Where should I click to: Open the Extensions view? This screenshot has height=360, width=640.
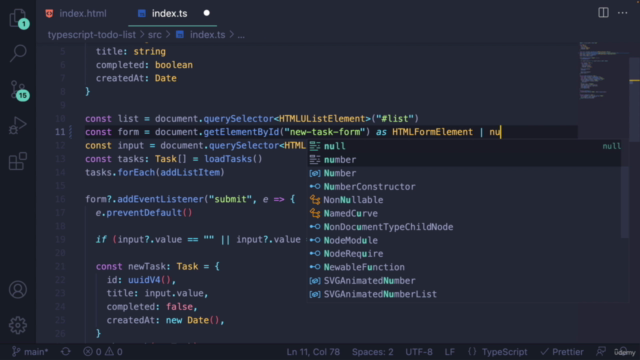[18, 161]
